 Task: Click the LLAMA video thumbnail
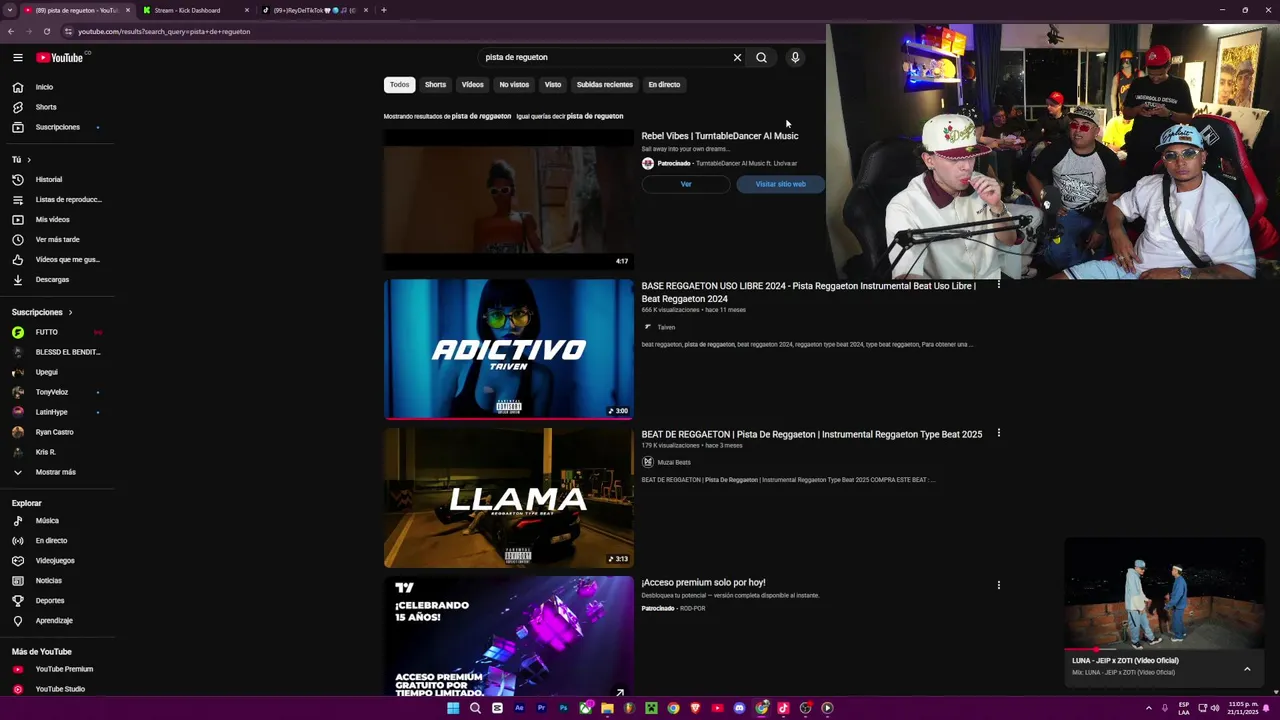[x=509, y=498]
